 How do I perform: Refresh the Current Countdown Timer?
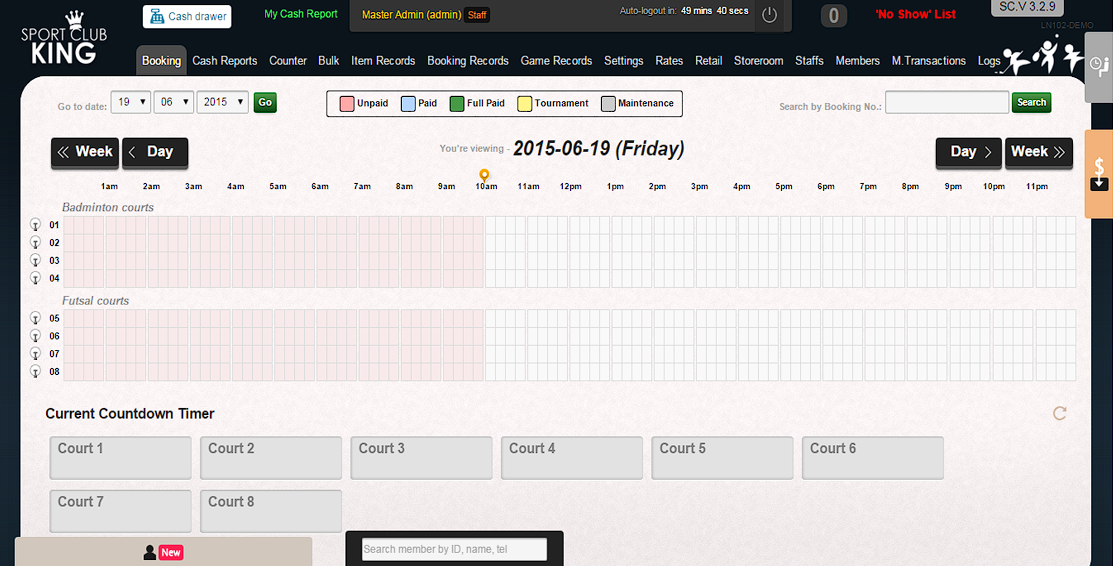1060,413
